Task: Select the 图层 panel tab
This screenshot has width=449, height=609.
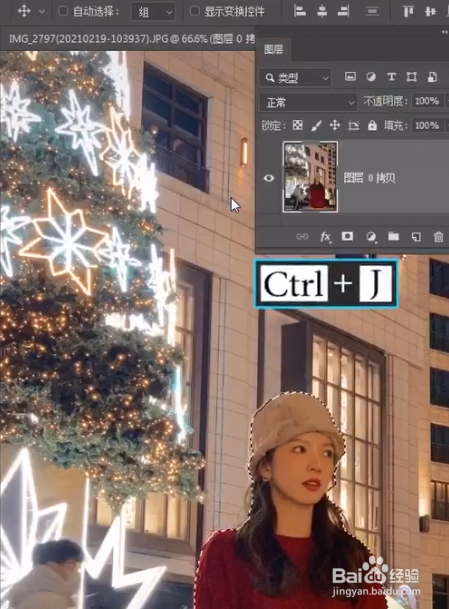Action: pyautogui.click(x=274, y=49)
